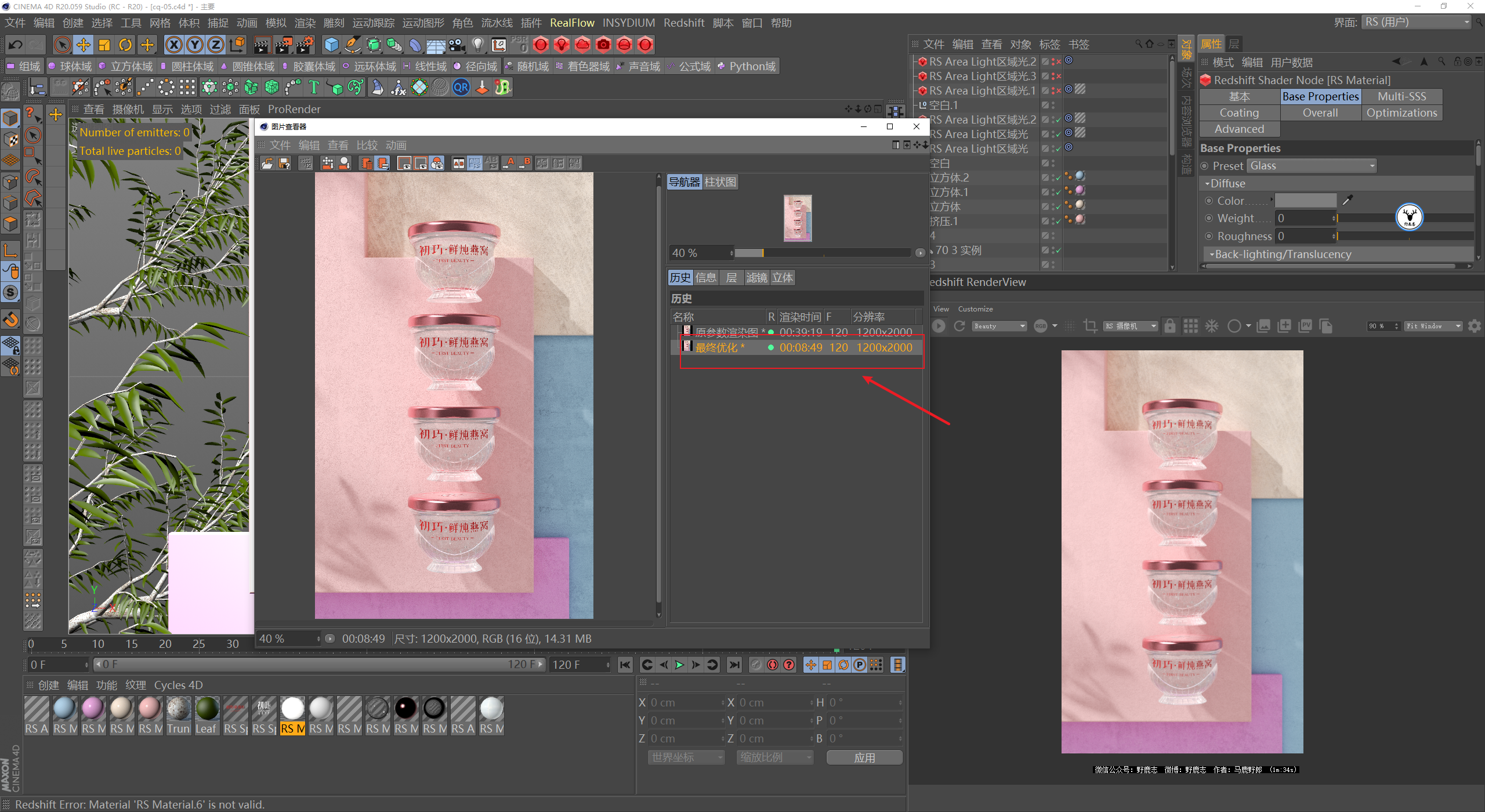
Task: Click the 应用 apply button
Action: [864, 757]
